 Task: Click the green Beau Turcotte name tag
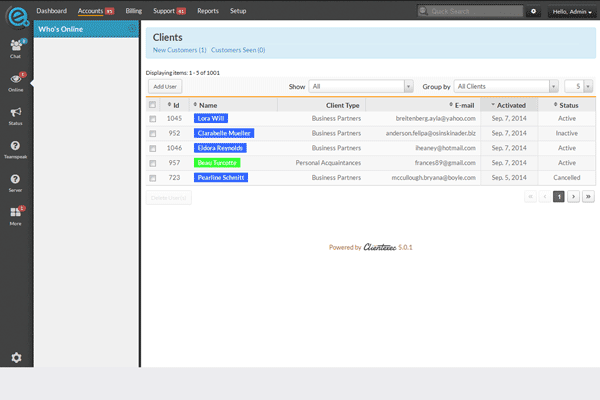point(217,162)
